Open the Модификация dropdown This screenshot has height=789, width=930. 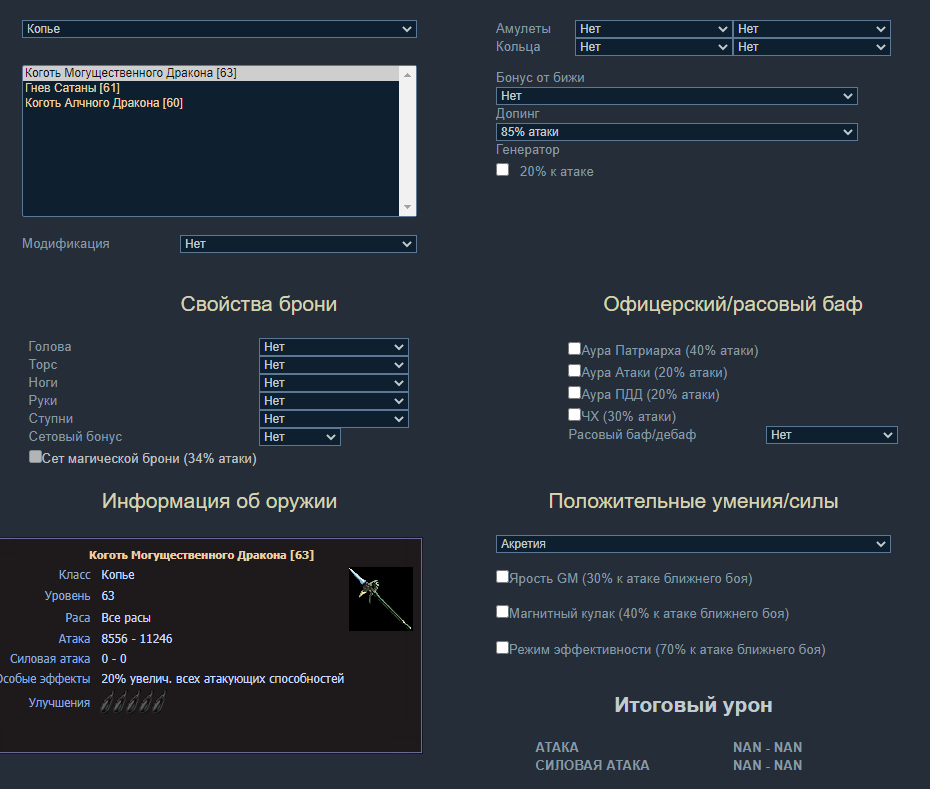[298, 244]
